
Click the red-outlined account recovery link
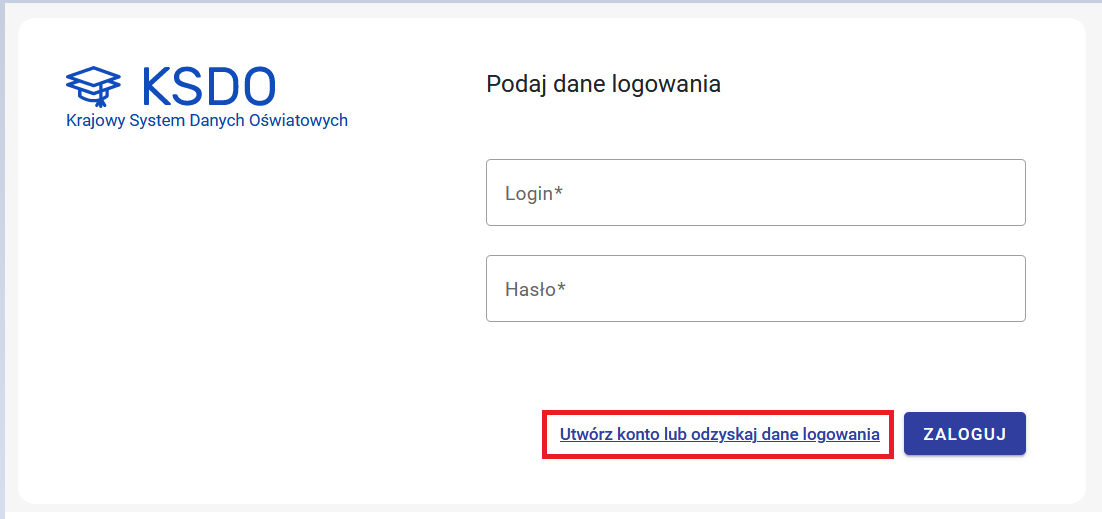pyautogui.click(x=719, y=435)
